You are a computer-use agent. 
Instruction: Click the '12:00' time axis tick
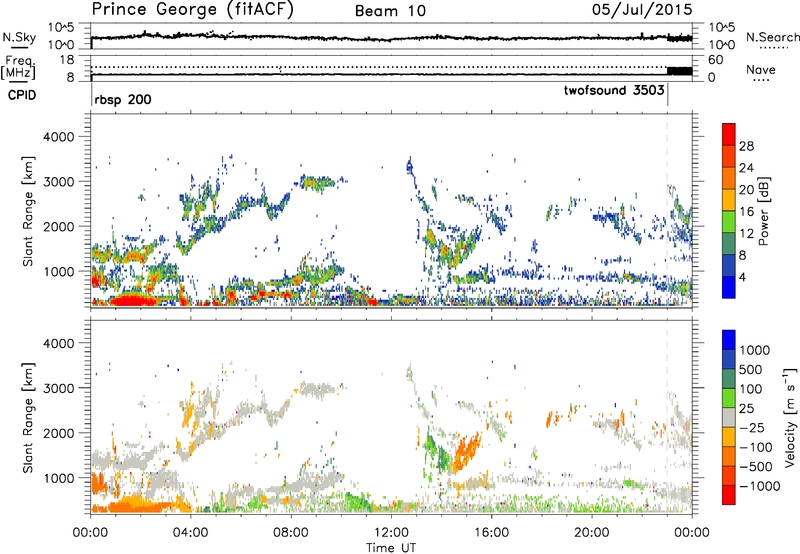[x=391, y=533]
